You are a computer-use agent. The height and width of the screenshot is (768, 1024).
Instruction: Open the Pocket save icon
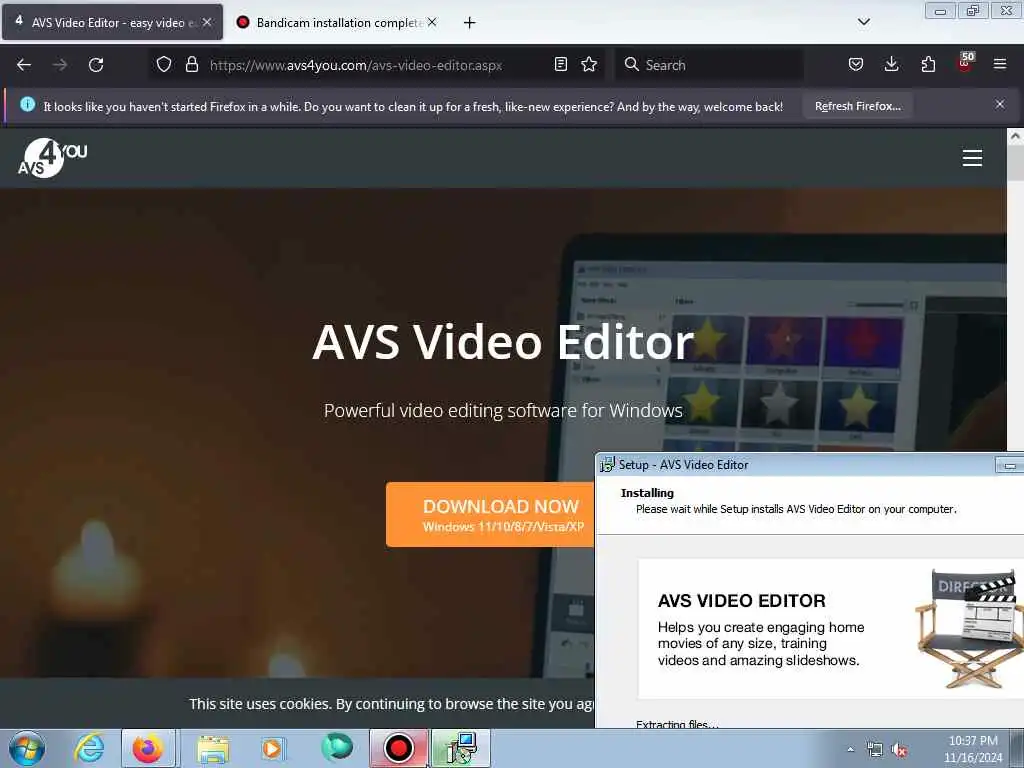point(856,64)
